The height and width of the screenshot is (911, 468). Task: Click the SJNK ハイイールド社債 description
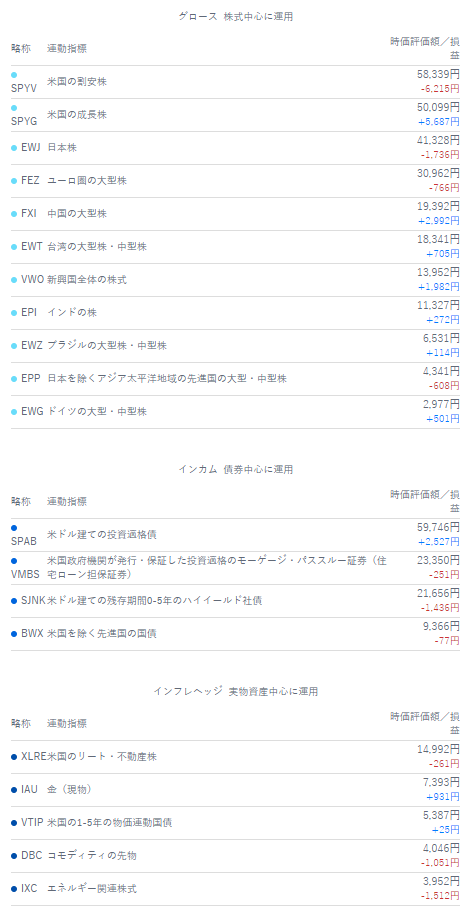point(154,600)
